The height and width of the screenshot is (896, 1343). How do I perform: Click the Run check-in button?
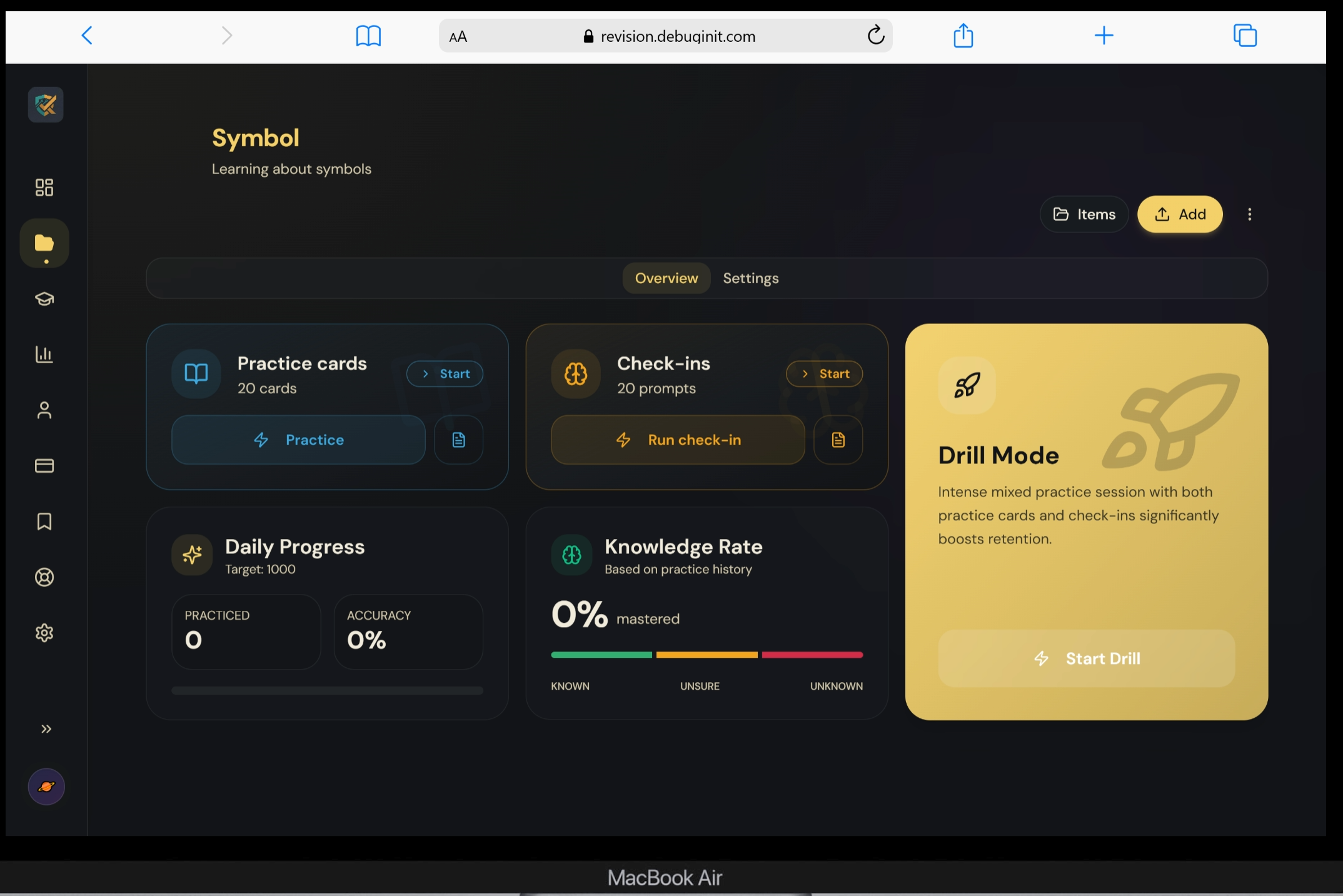click(678, 440)
